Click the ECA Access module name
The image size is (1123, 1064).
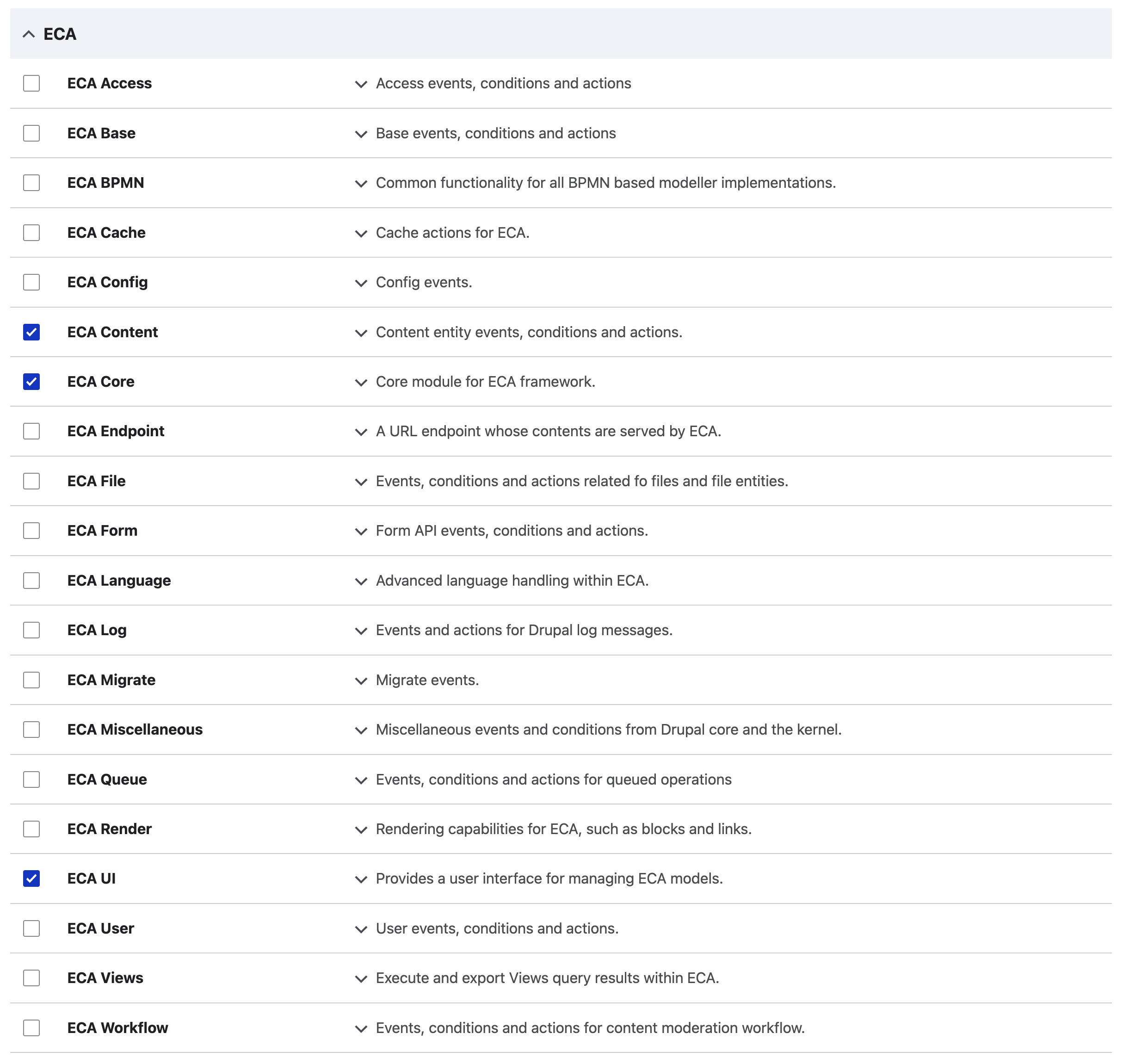point(110,83)
